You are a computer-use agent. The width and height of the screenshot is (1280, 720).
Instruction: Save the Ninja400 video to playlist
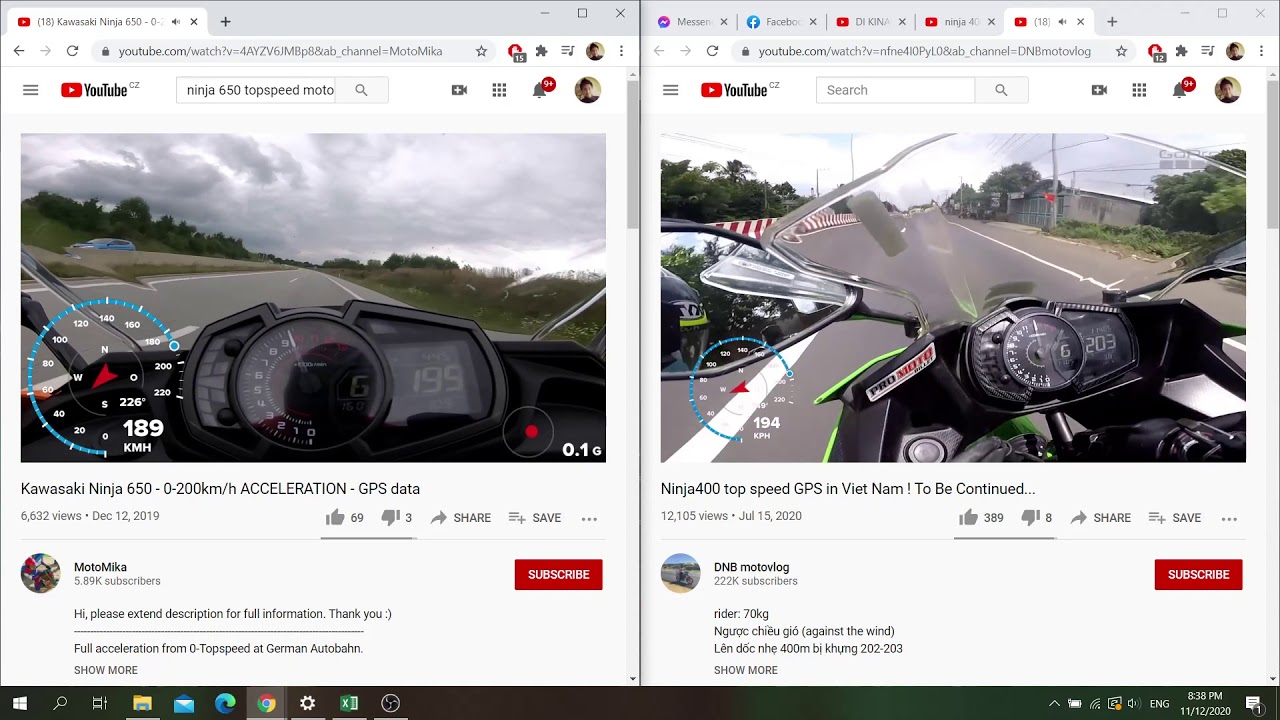(1175, 518)
